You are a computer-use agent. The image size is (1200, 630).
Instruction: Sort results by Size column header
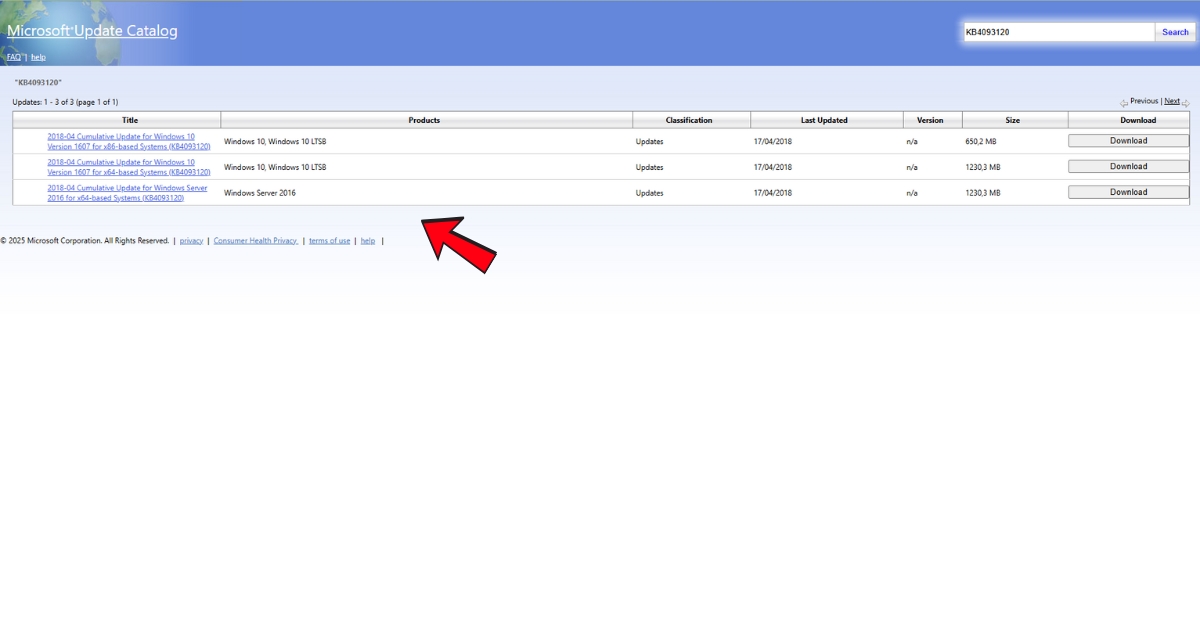(x=1012, y=120)
